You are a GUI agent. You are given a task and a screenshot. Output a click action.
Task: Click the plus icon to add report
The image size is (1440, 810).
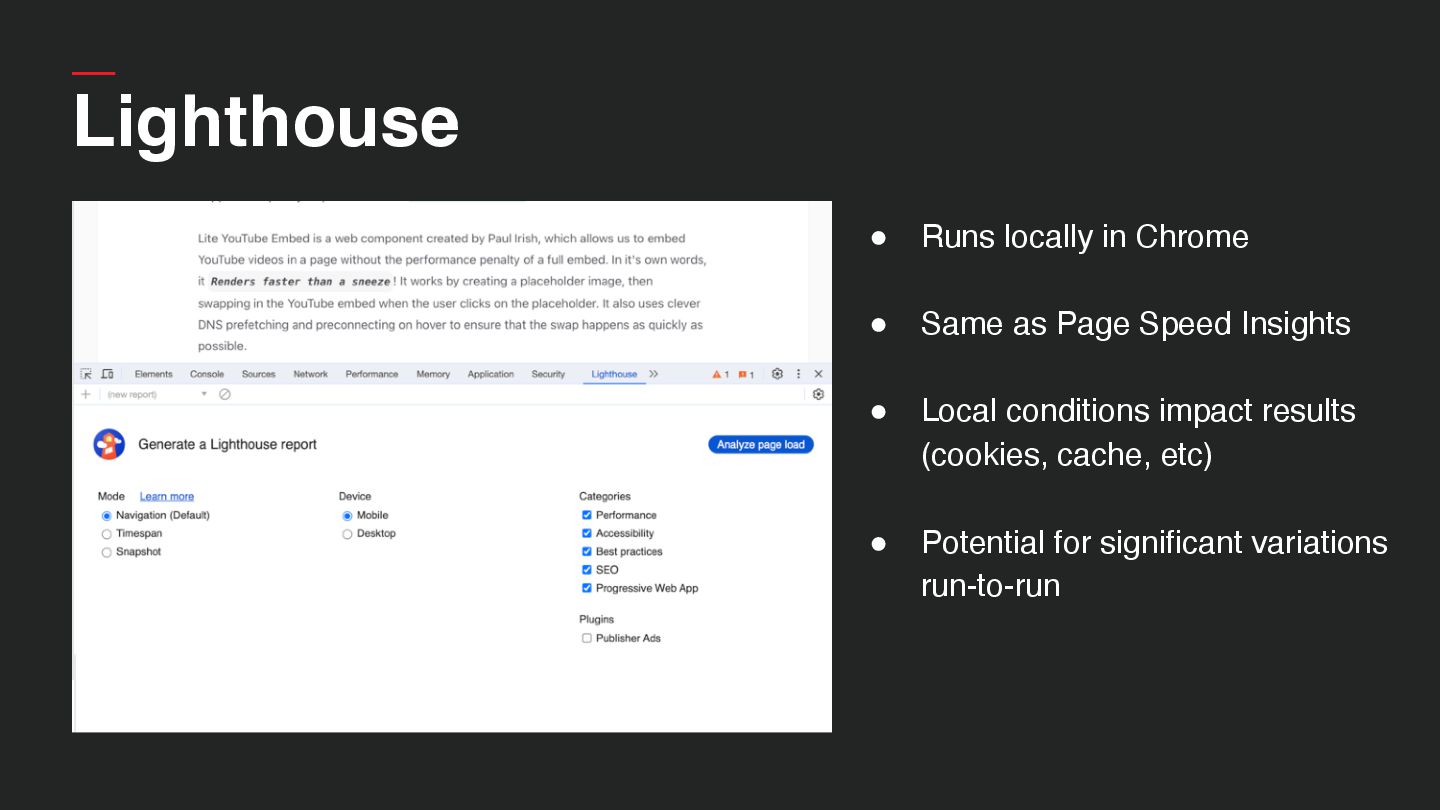86,394
